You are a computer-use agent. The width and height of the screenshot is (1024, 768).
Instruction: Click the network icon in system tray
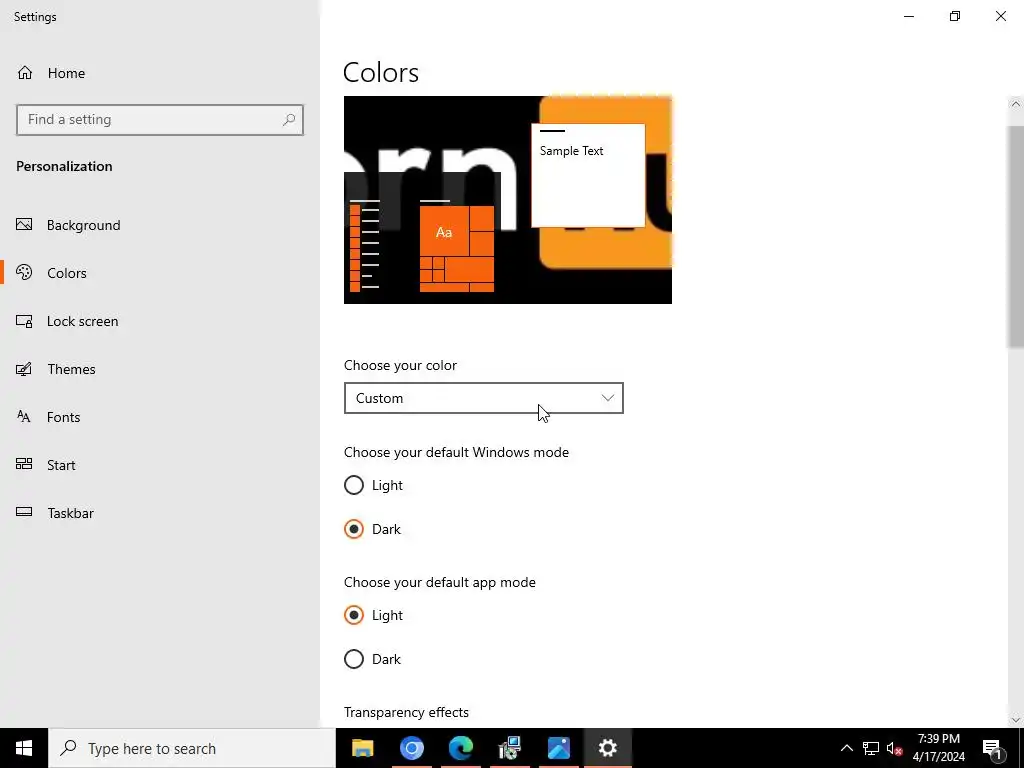[871, 748]
